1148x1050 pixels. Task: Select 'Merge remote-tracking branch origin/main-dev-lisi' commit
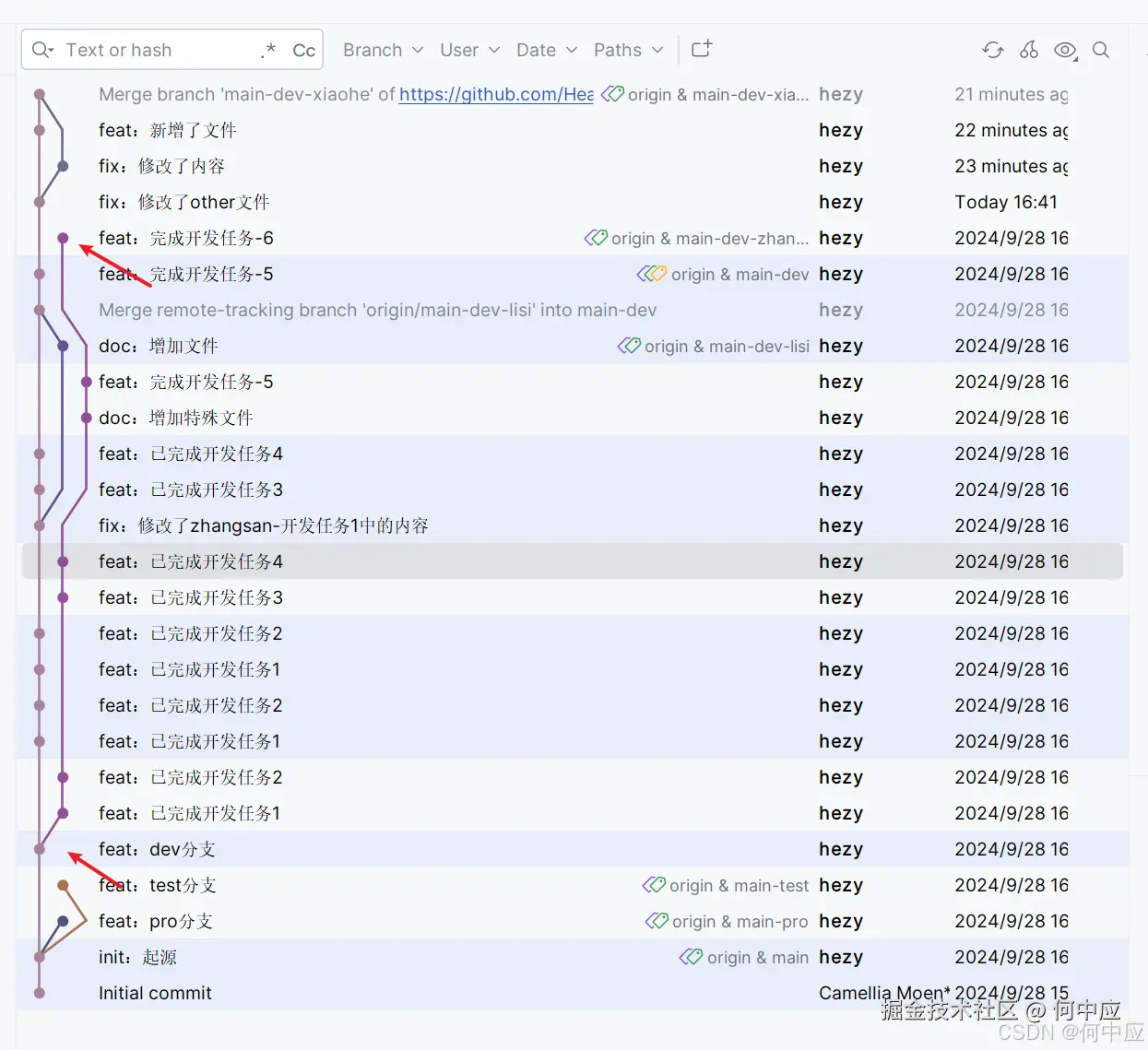(572, 310)
